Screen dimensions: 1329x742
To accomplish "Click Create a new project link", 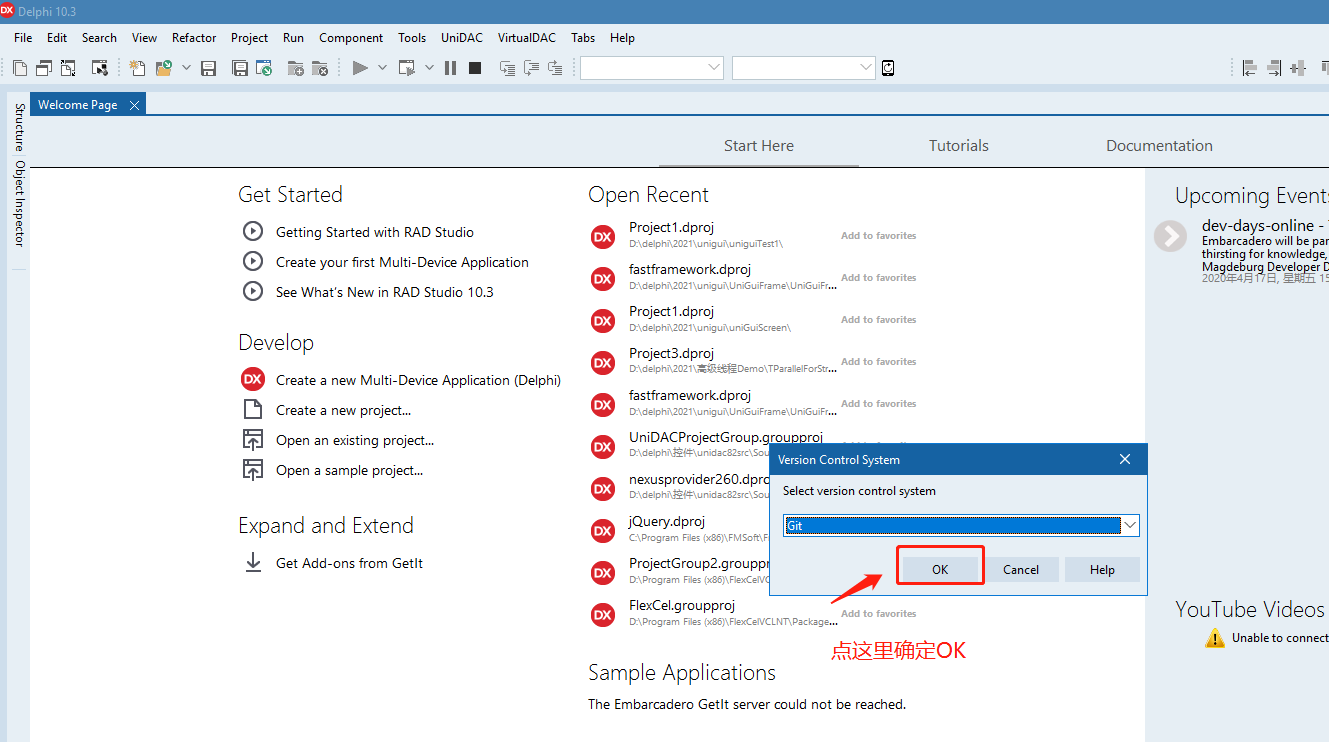I will point(343,410).
